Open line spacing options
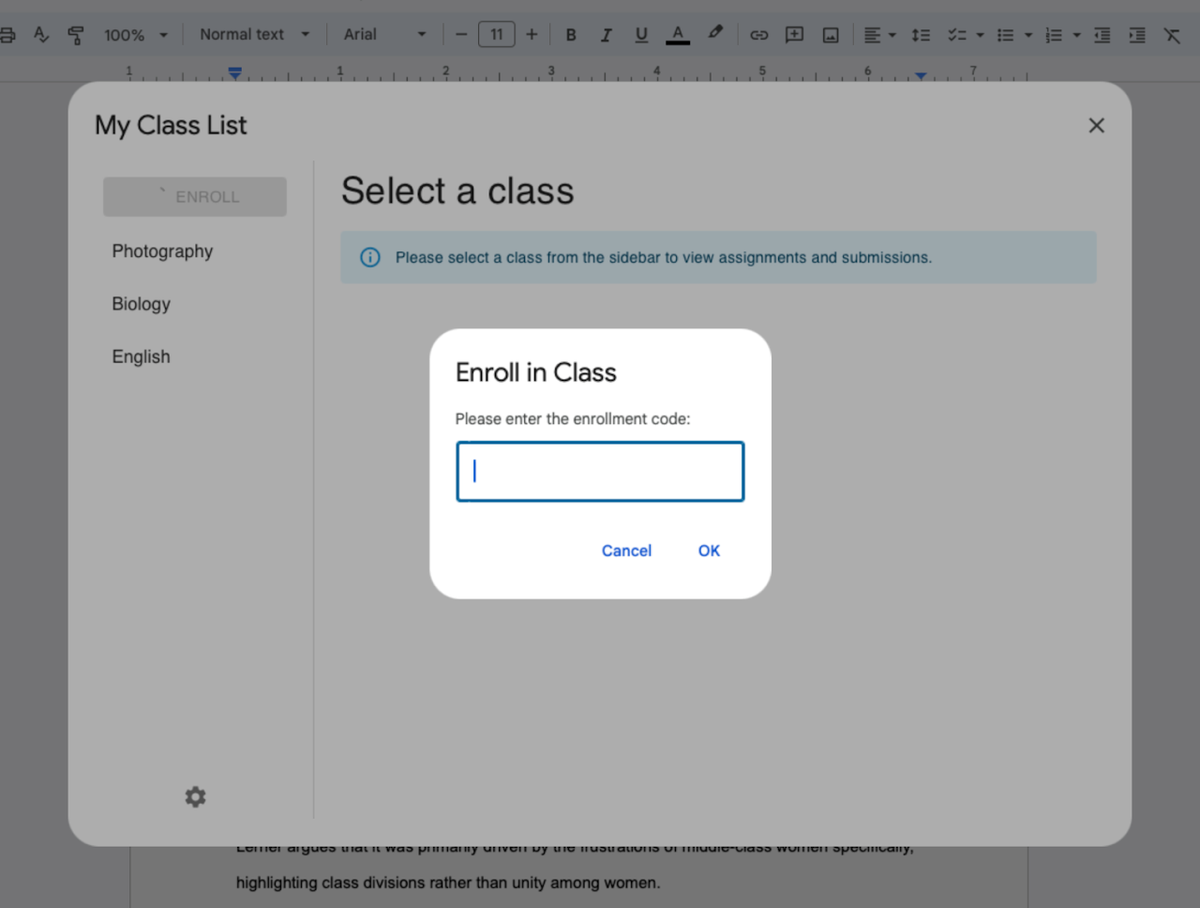Image resolution: width=1200 pixels, height=908 pixels. (x=920, y=34)
